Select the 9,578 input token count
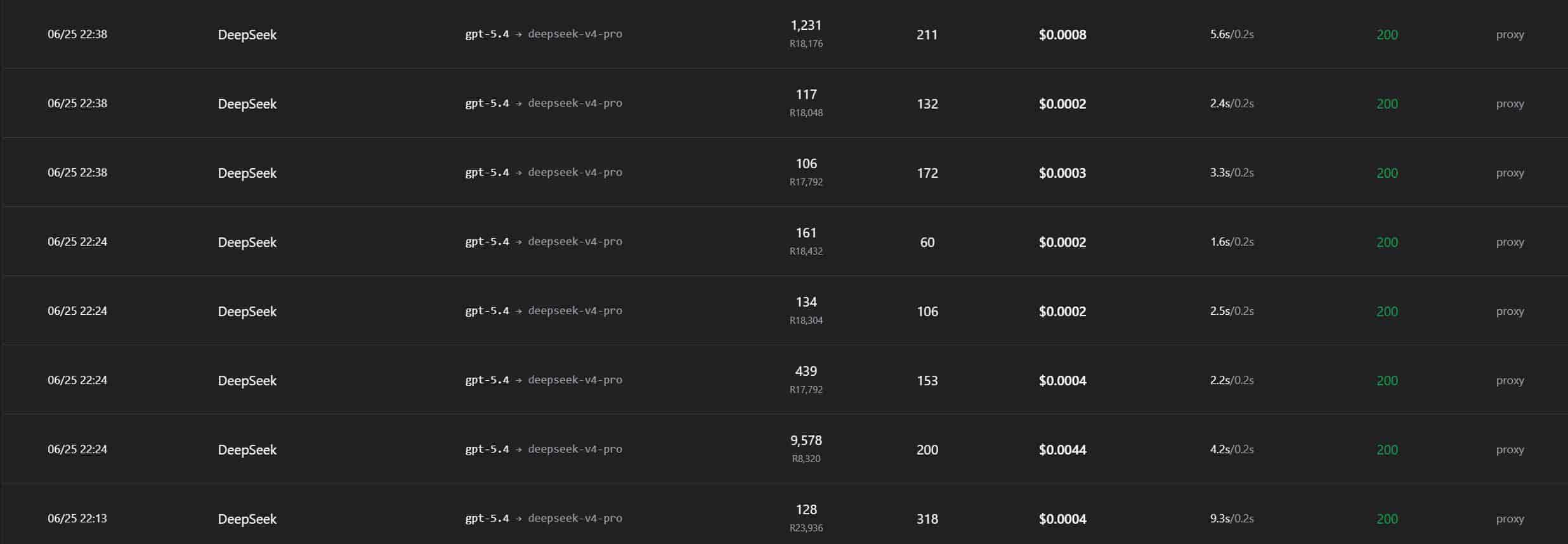1568x544 pixels. tap(806, 441)
